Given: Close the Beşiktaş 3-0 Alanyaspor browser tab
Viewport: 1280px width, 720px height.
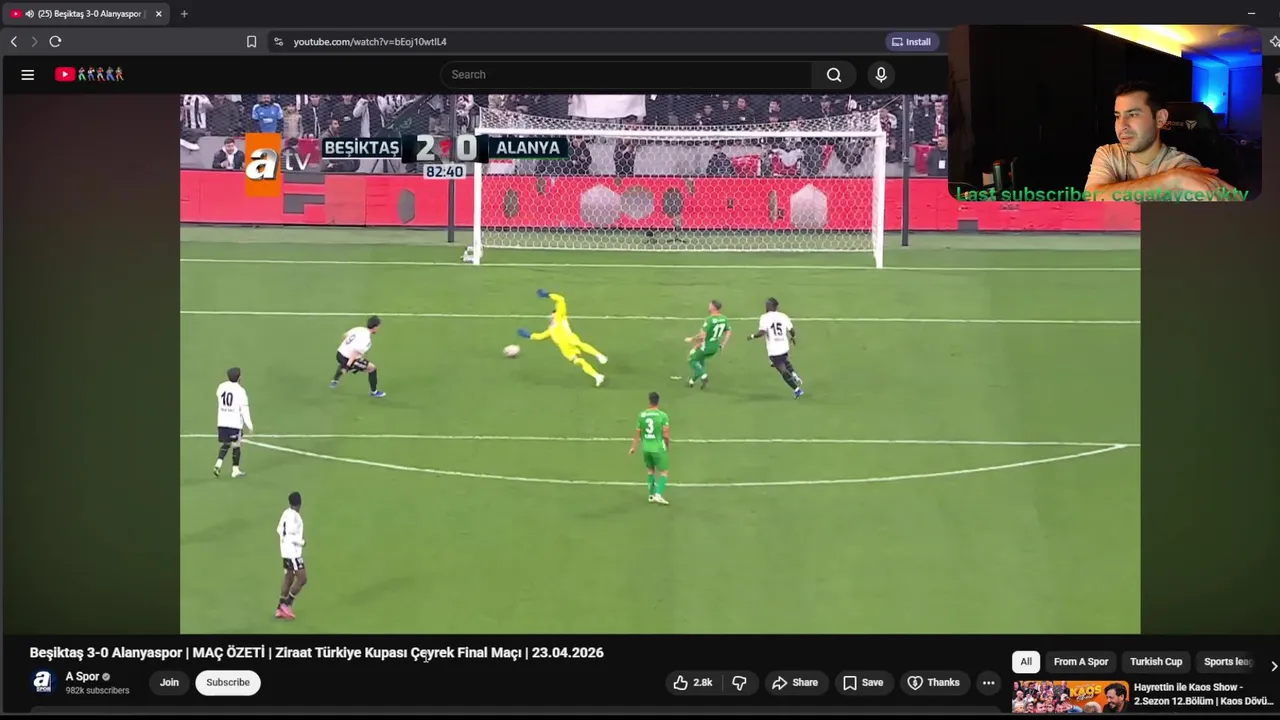Looking at the screenshot, I should (158, 14).
